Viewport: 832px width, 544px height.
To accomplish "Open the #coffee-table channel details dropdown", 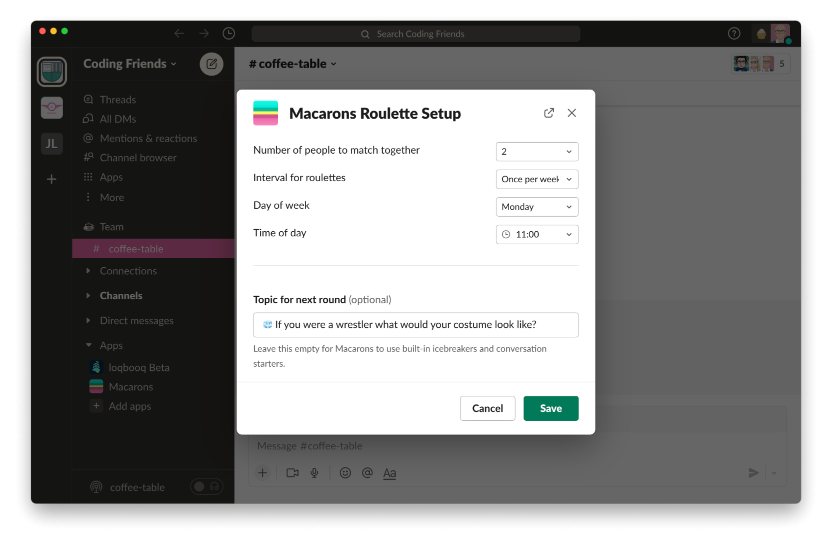I will (292, 64).
